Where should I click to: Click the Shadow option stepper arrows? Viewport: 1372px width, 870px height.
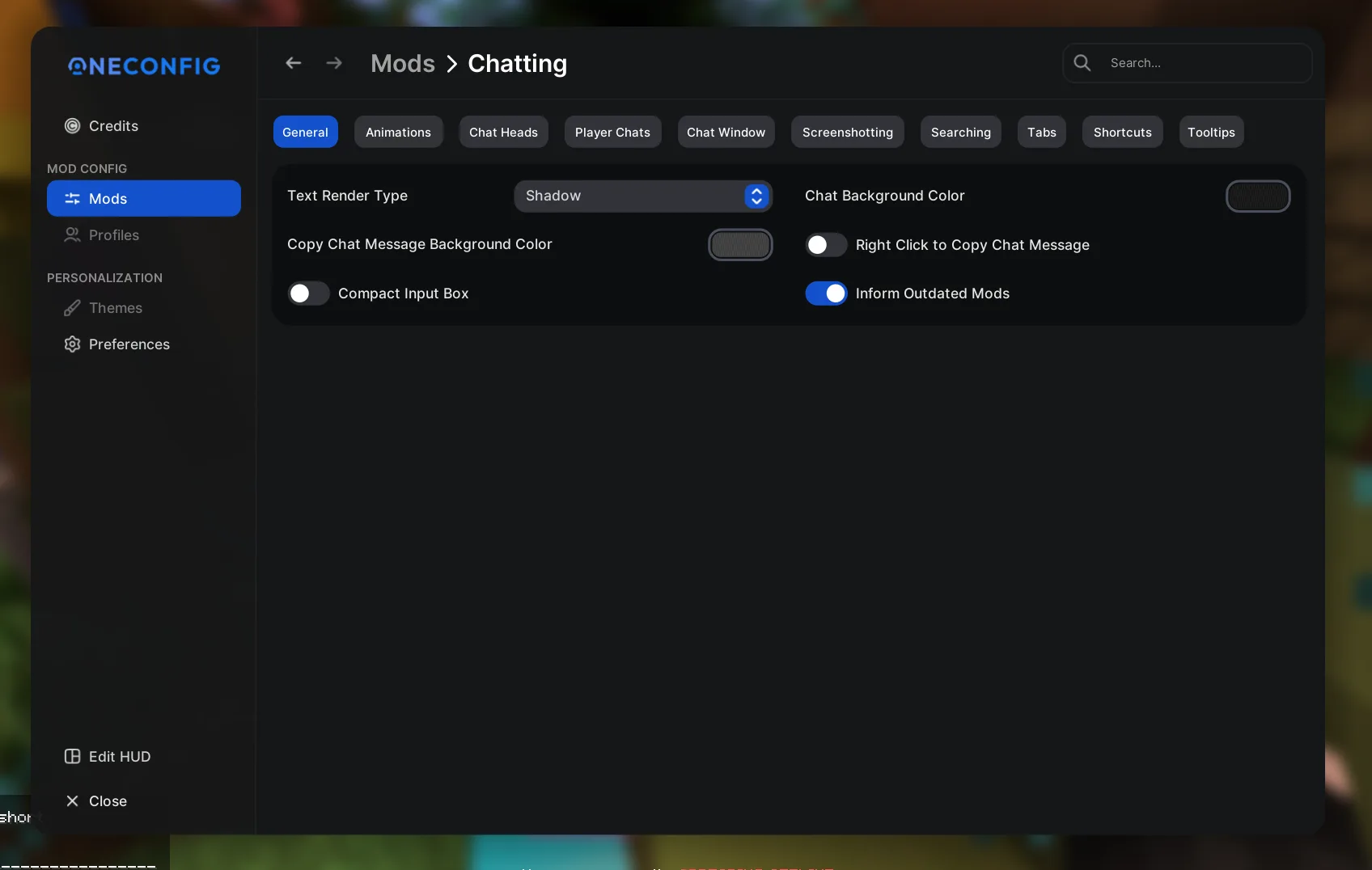click(x=756, y=196)
